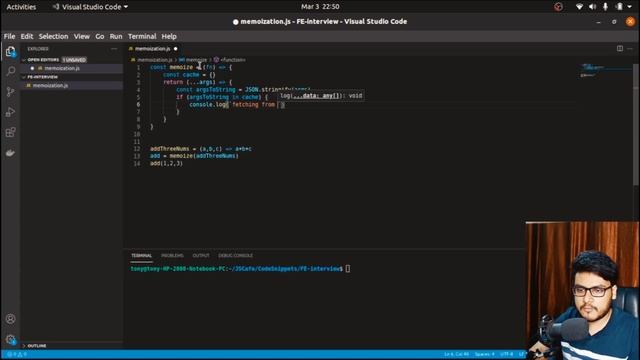Screen dimensions: 640x360
Task: Select memoization.js under Open Editors
Action: 62,68
